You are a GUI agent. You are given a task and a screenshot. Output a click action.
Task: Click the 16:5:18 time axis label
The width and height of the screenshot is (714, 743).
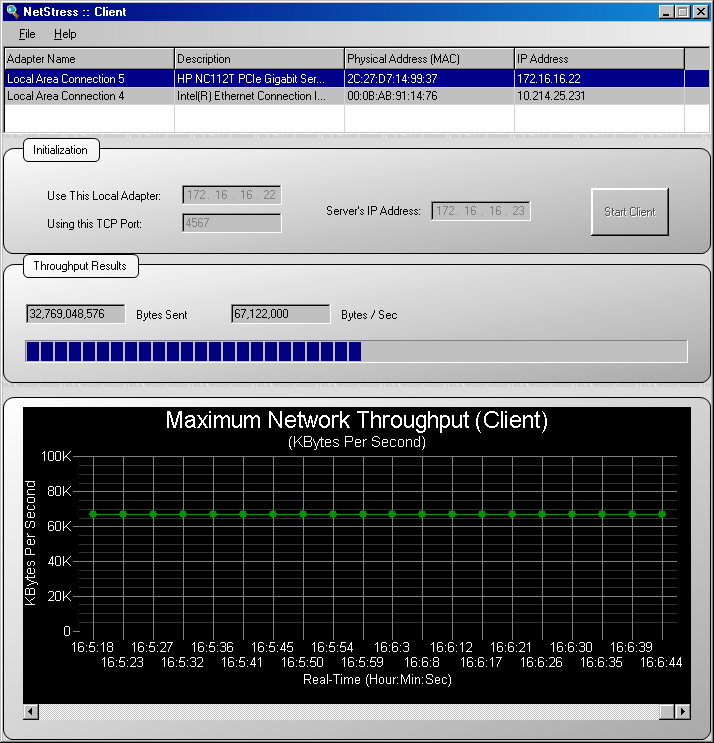pos(92,647)
